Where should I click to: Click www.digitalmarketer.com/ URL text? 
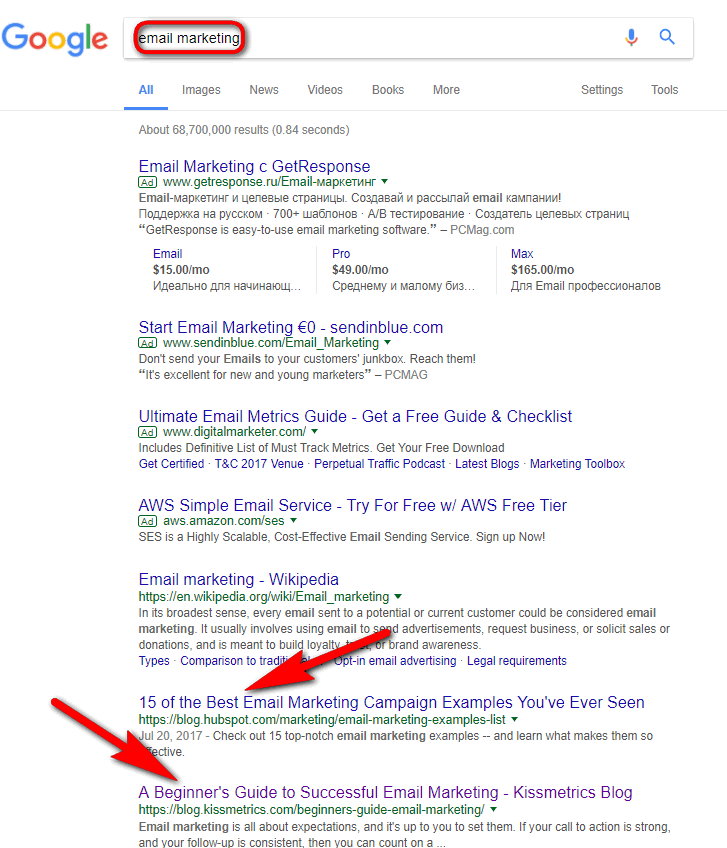[234, 432]
